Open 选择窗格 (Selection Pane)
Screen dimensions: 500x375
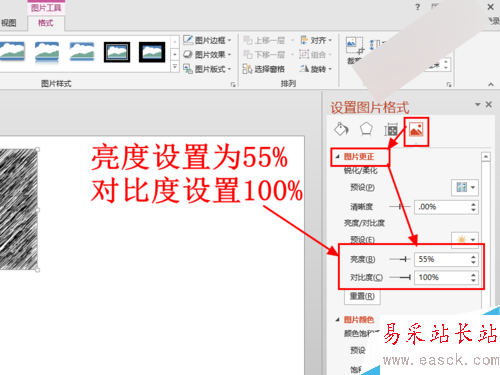264,69
